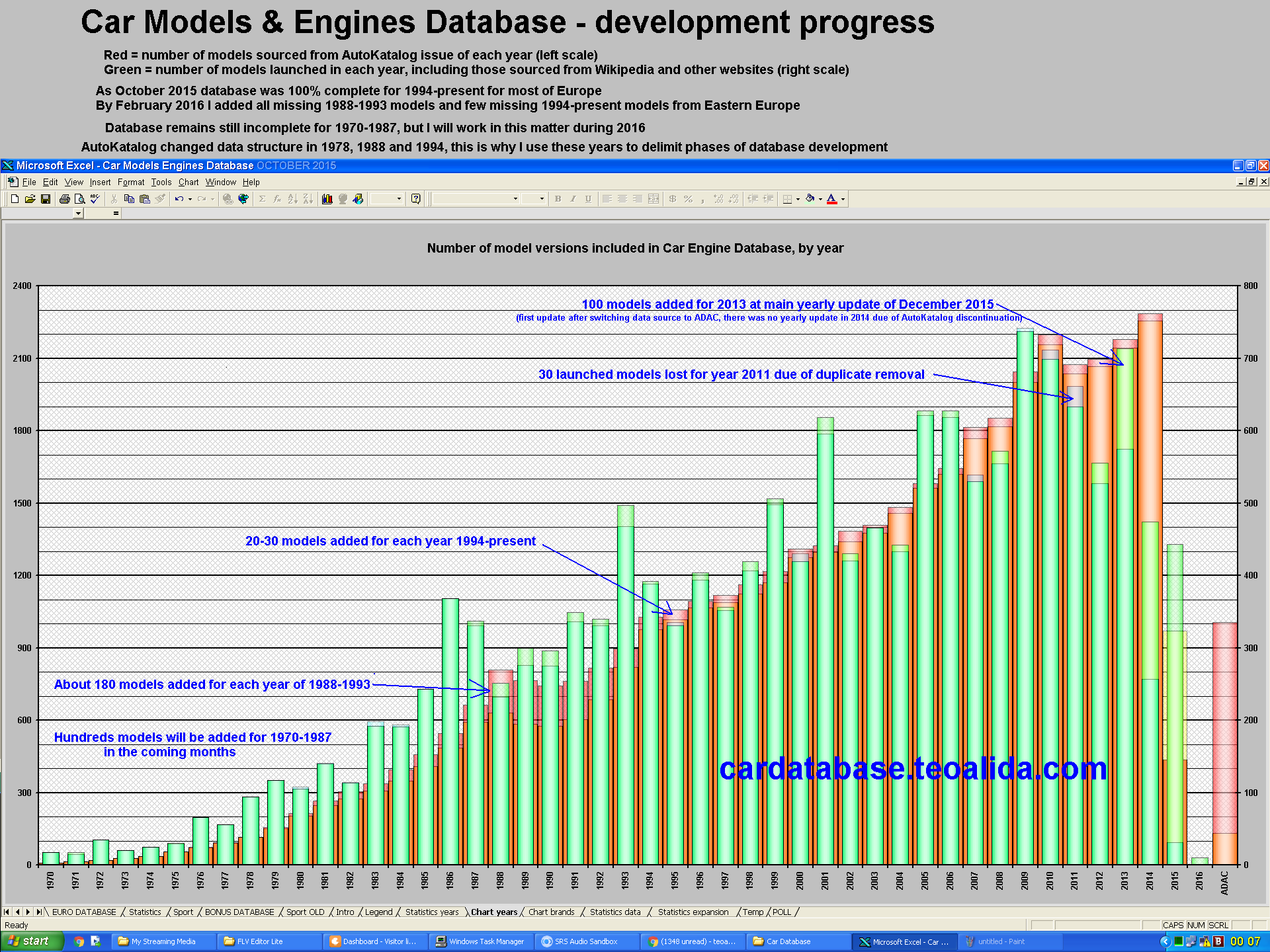Screen dimensions: 1270x952
Task: Expand the zoom percentage dropdown
Action: click(399, 199)
